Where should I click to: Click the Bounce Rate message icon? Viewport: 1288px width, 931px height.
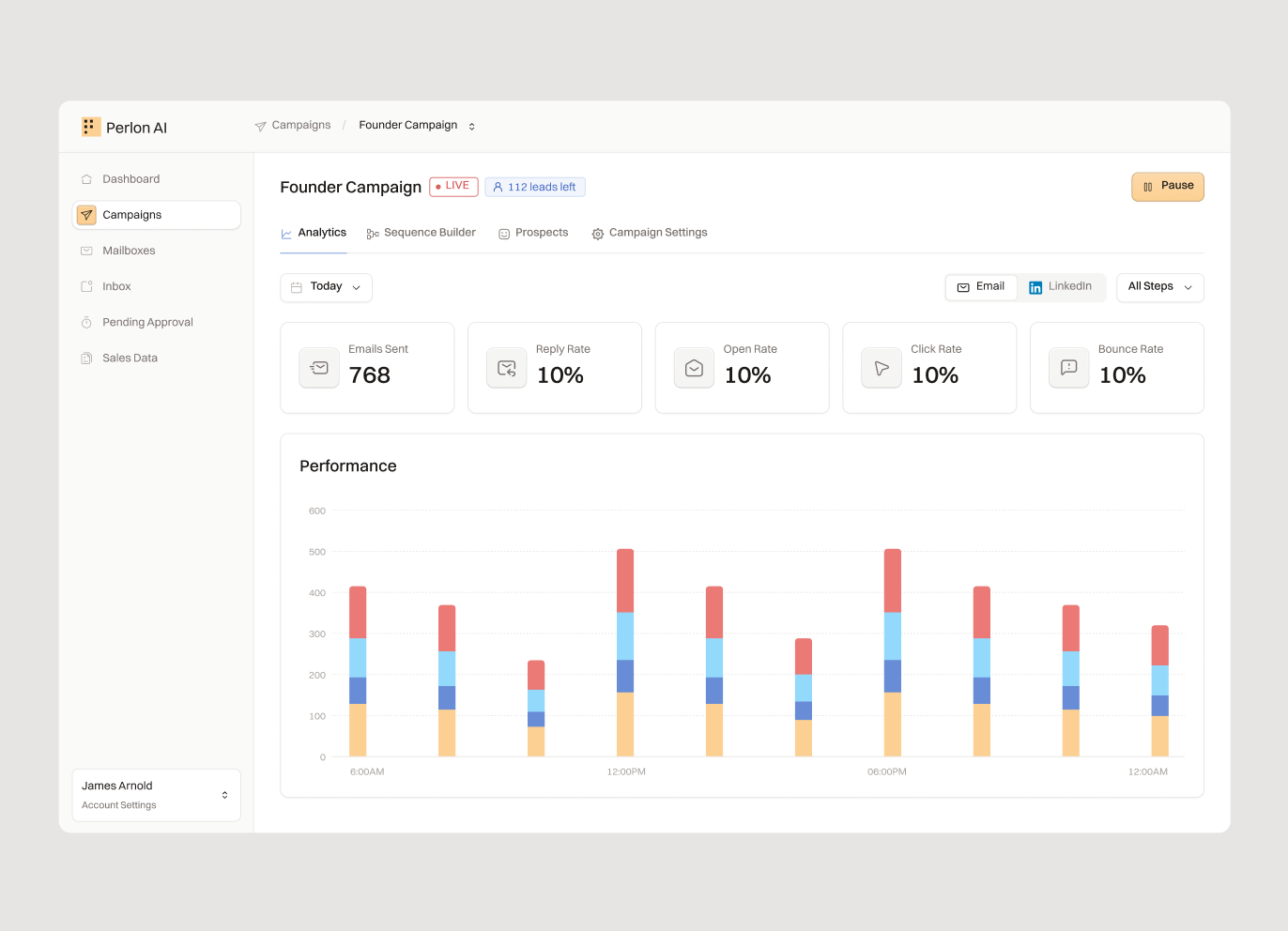(x=1069, y=368)
